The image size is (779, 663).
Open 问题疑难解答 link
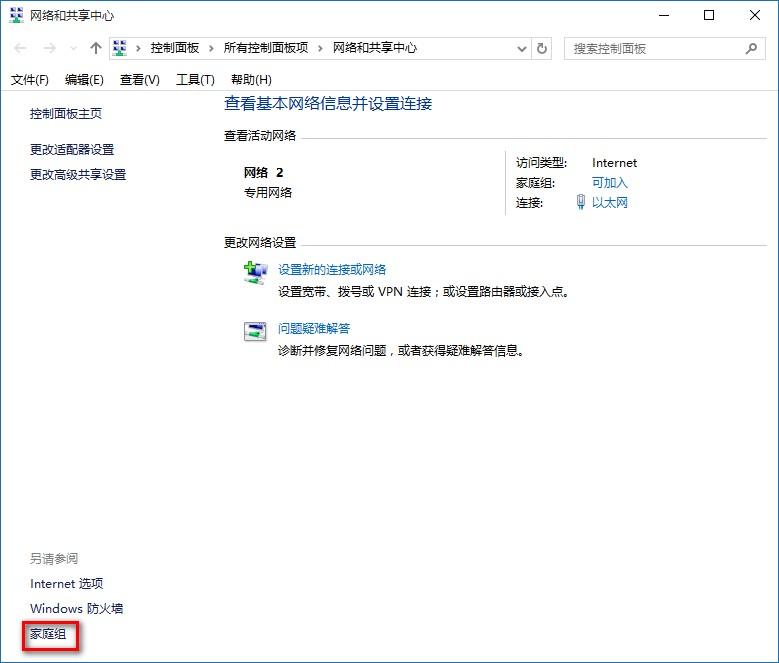[x=314, y=328]
